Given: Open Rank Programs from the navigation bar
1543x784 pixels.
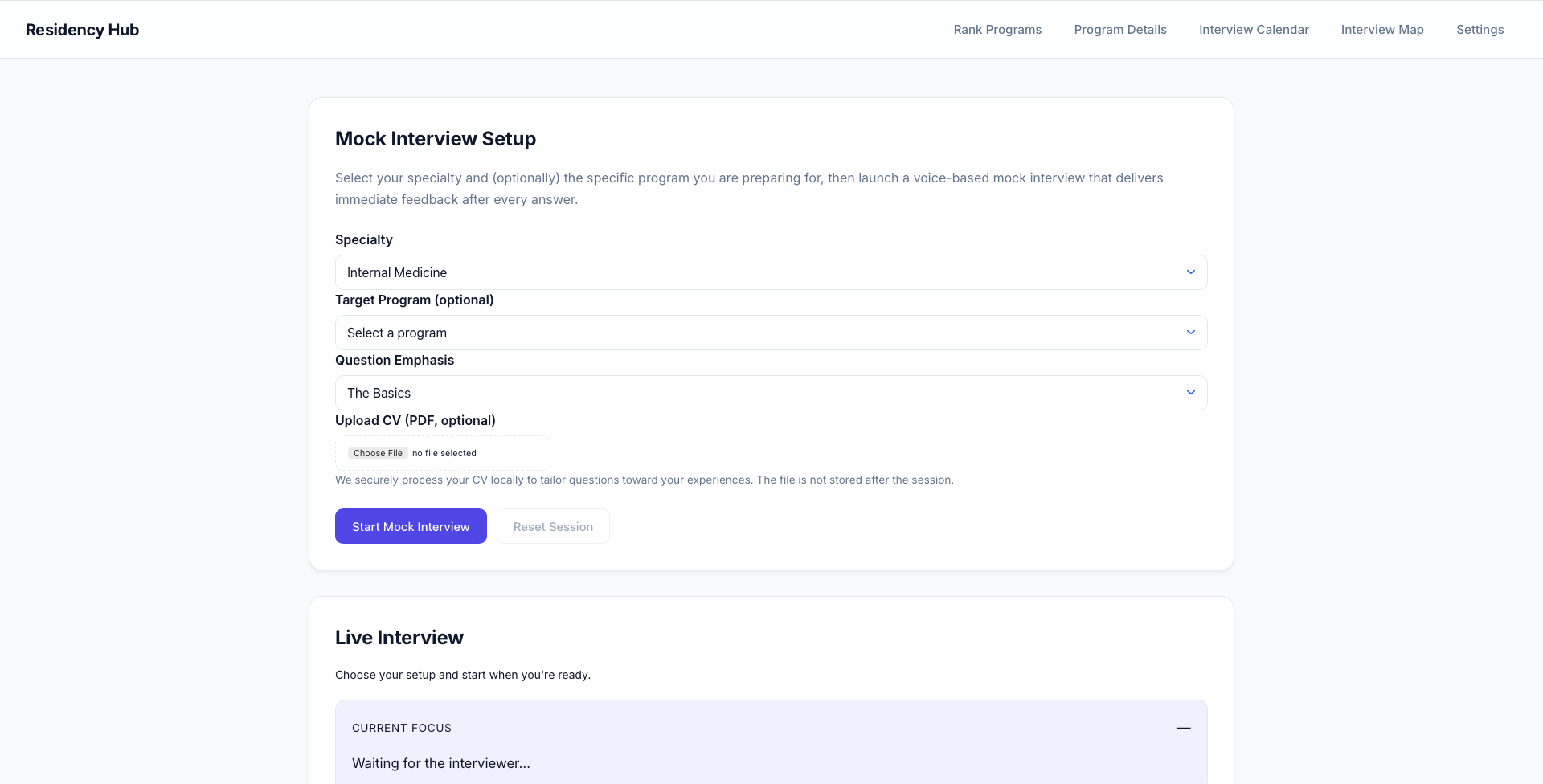Looking at the screenshot, I should (997, 29).
